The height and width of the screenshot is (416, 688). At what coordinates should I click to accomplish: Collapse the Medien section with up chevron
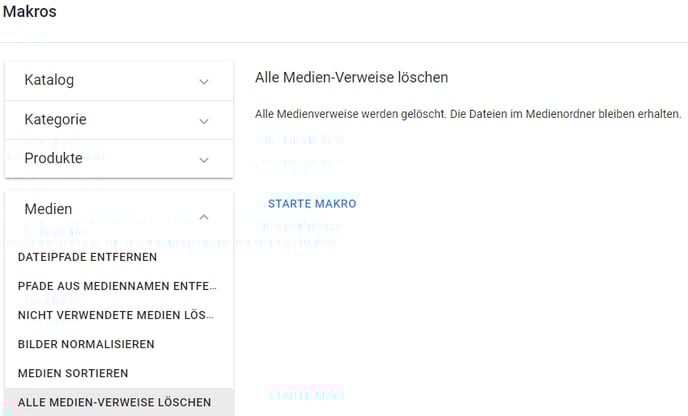pyautogui.click(x=204, y=216)
